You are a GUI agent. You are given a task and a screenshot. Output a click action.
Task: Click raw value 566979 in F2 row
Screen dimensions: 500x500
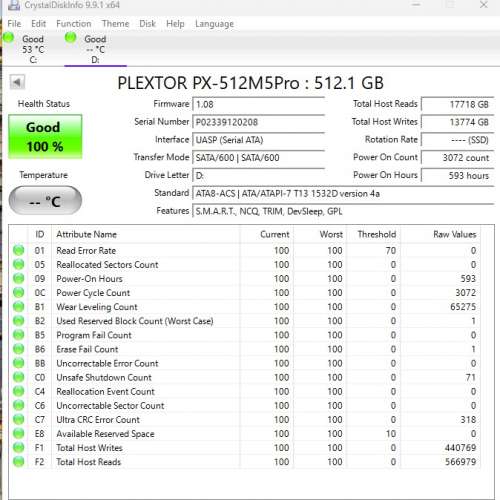point(461,462)
